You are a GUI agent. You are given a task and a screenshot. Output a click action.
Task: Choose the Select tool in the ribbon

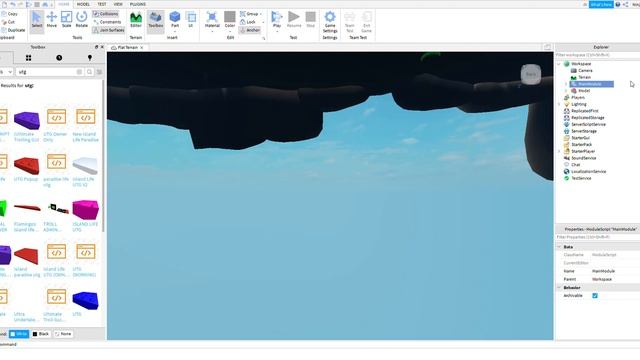(x=37, y=20)
